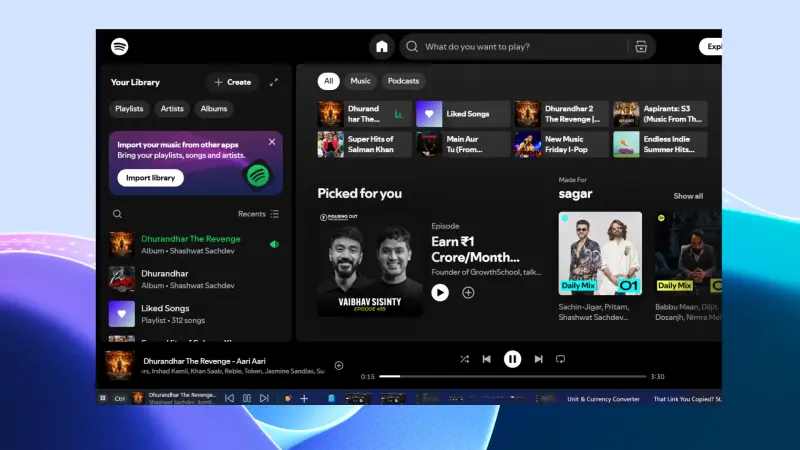Open Endless Indie Summer Hits tile
This screenshot has height=450, width=800.
pos(660,144)
